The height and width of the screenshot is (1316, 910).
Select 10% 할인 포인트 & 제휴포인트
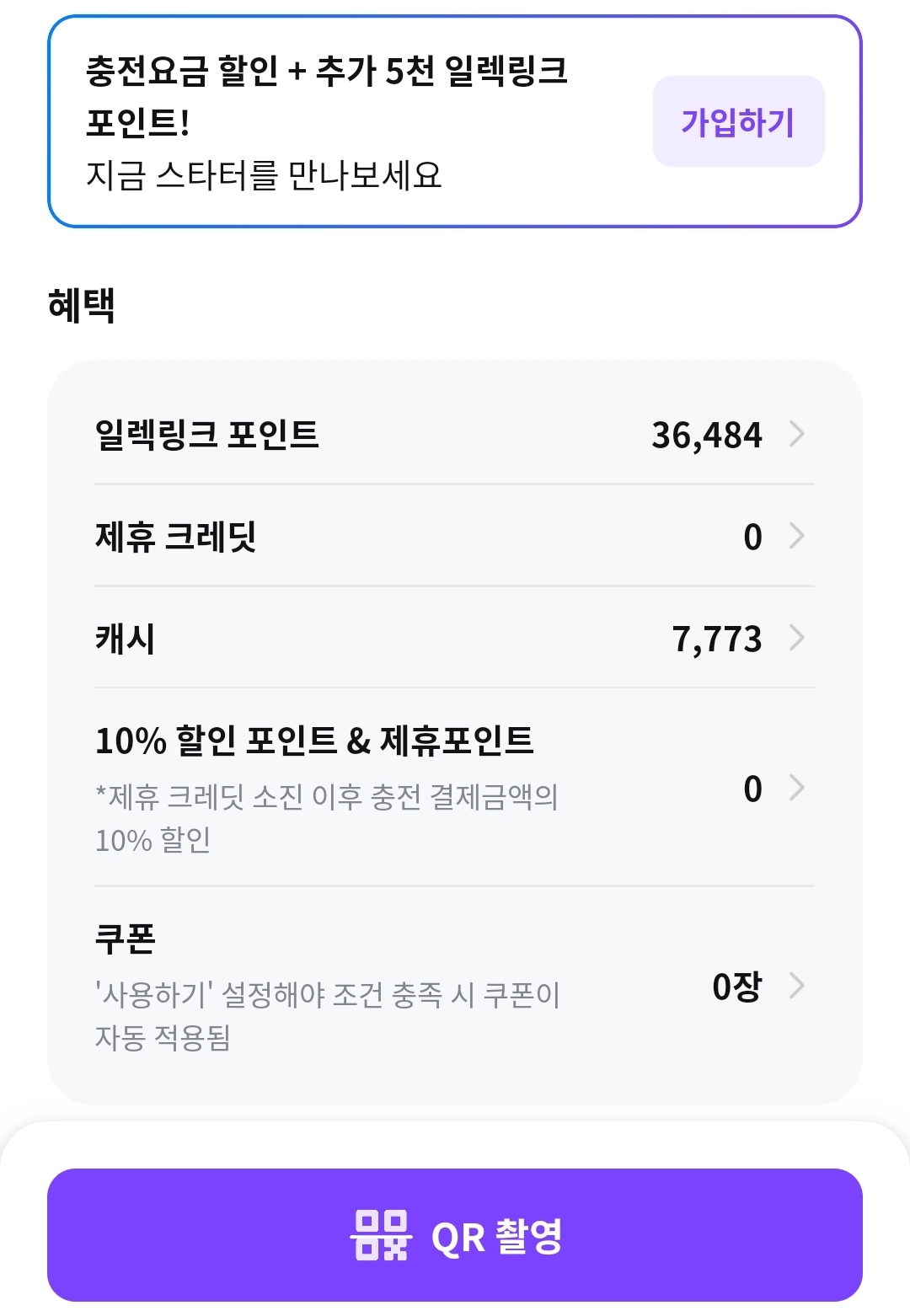[x=314, y=741]
